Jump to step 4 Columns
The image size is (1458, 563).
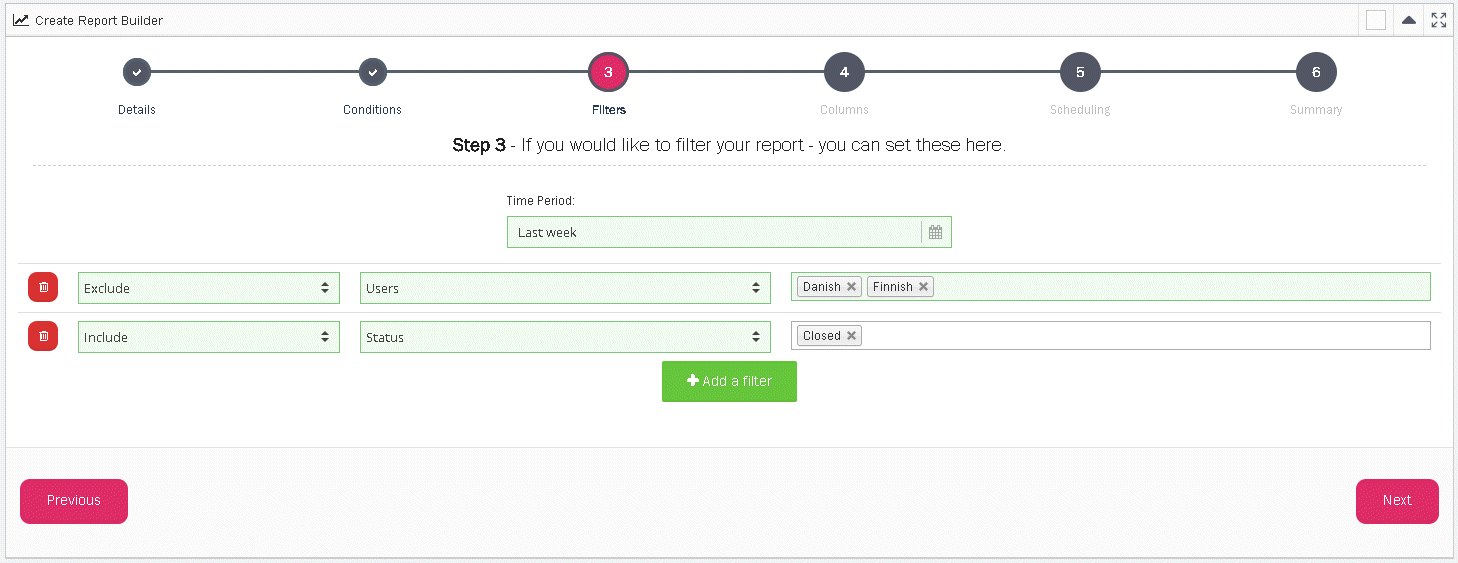point(844,72)
